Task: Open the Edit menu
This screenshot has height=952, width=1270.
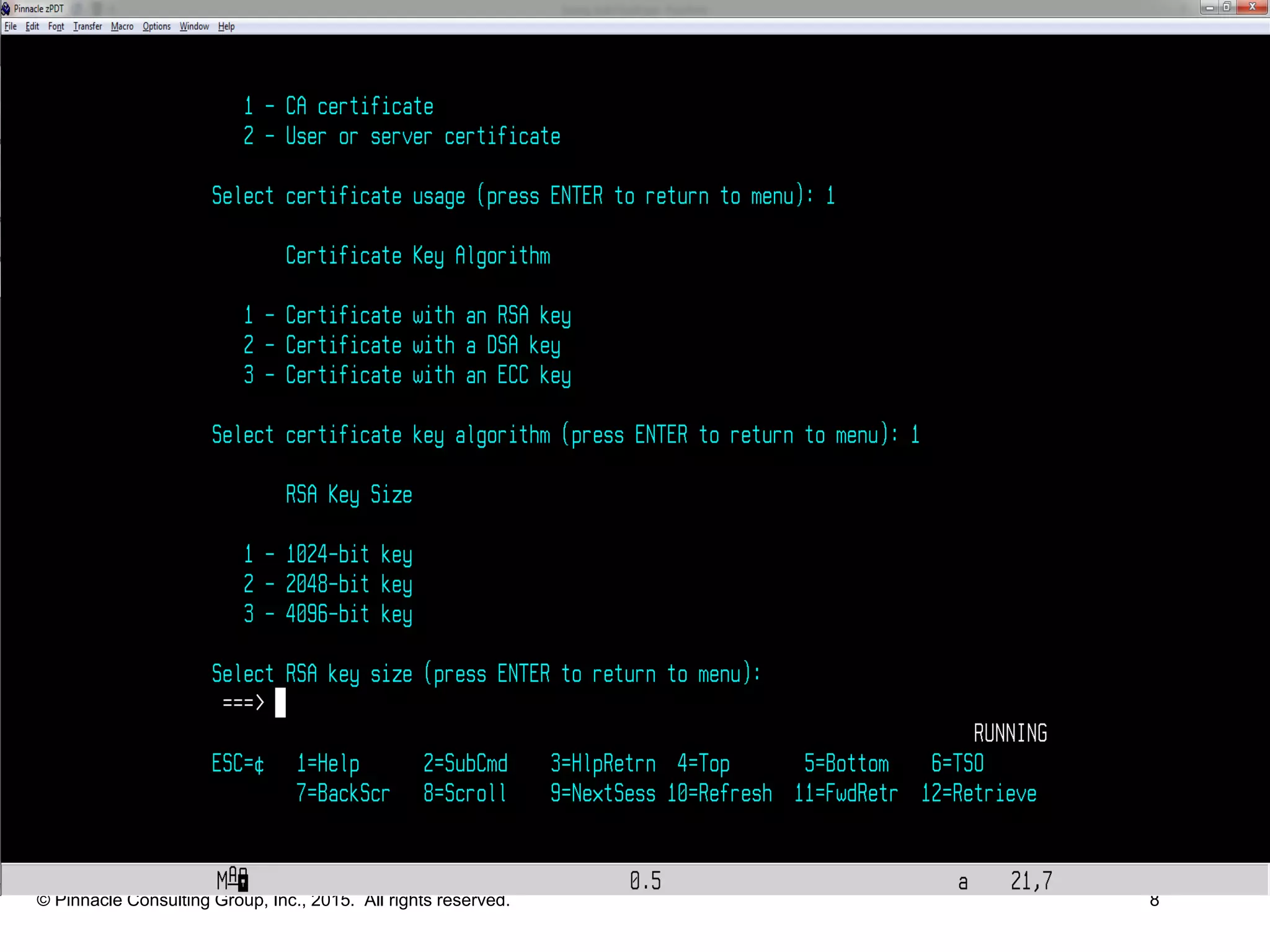Action: coord(32,26)
